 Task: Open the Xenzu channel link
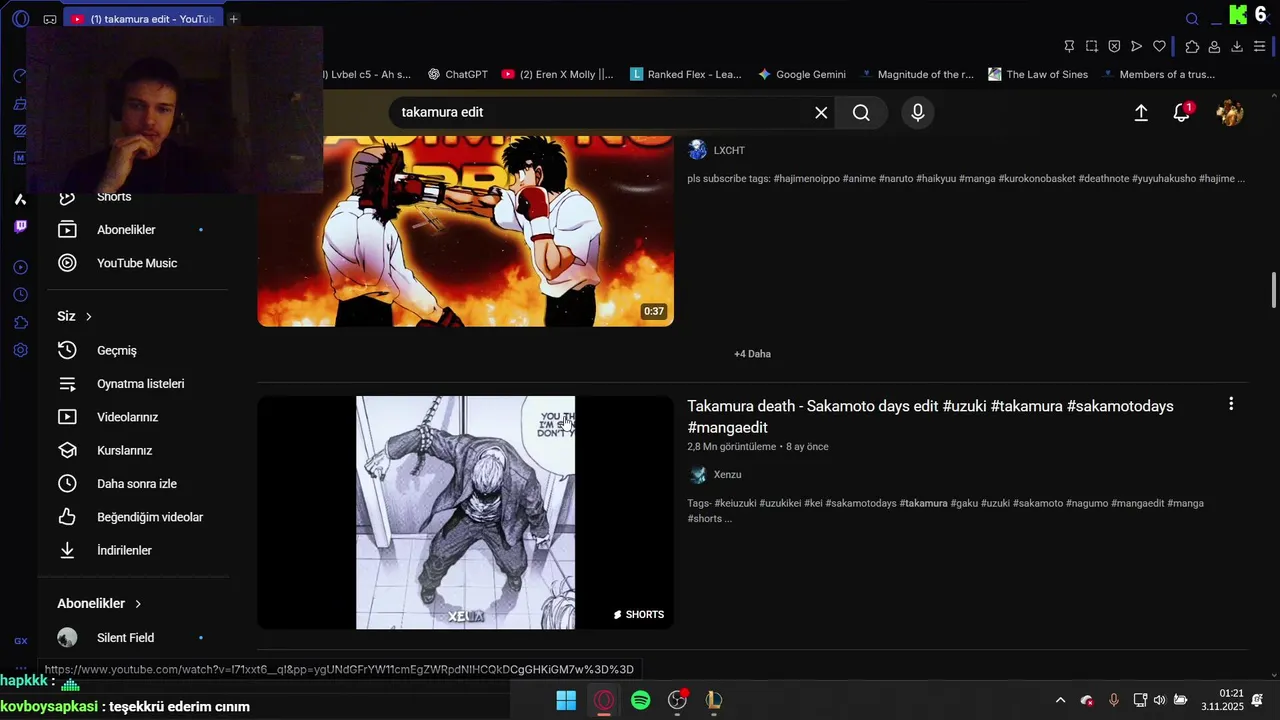tap(727, 475)
